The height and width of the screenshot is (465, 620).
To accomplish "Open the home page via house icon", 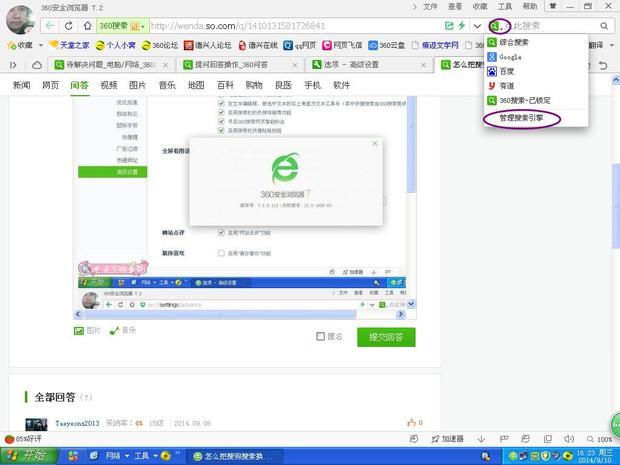I will pos(87,26).
